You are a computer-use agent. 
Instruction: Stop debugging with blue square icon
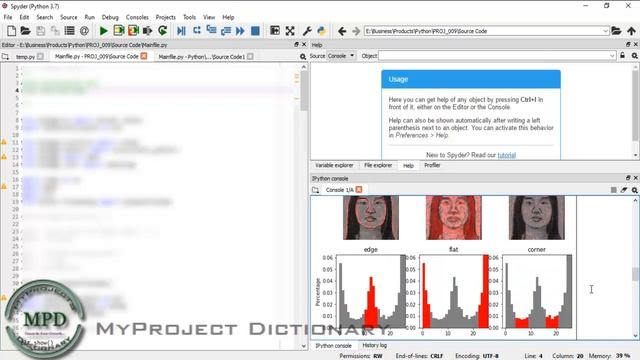click(255, 31)
